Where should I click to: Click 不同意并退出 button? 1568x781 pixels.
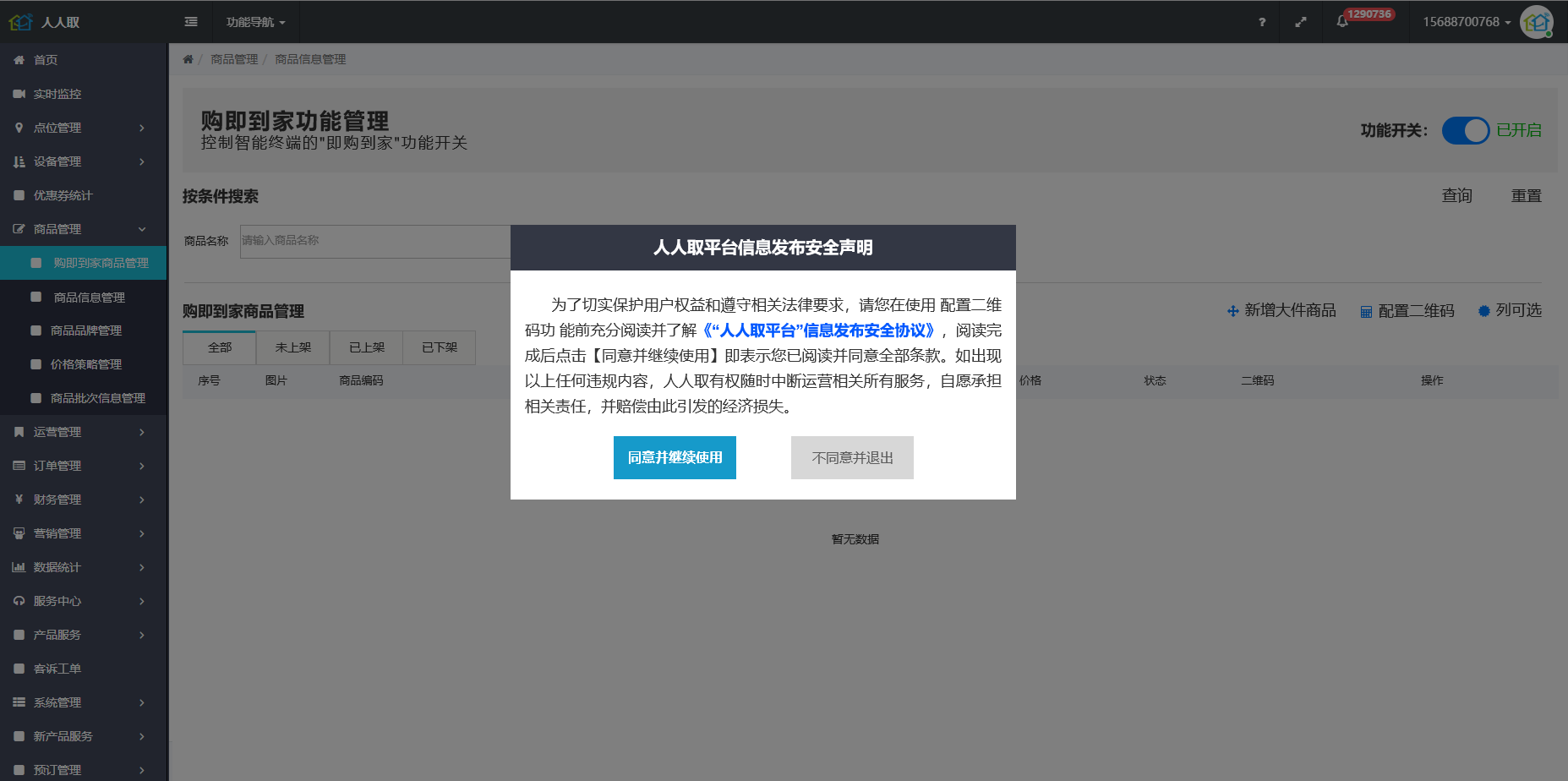(852, 458)
